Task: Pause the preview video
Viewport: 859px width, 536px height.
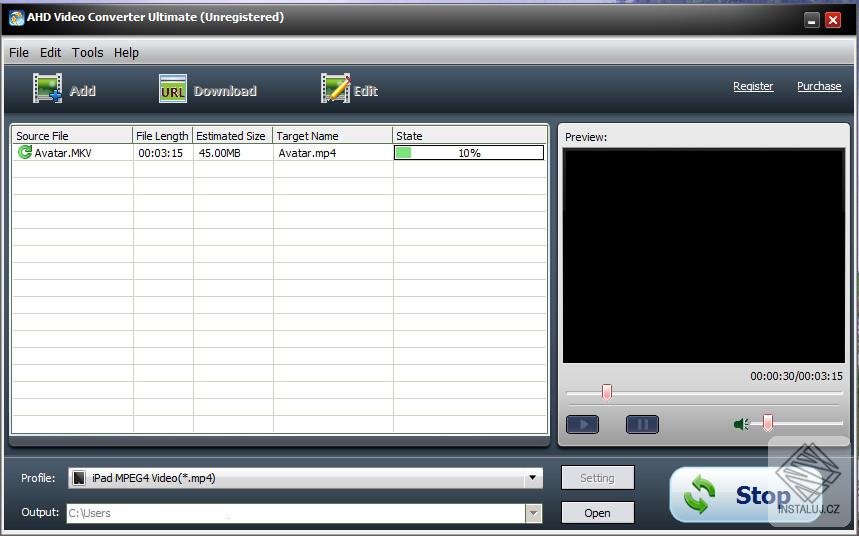Action: 642,424
